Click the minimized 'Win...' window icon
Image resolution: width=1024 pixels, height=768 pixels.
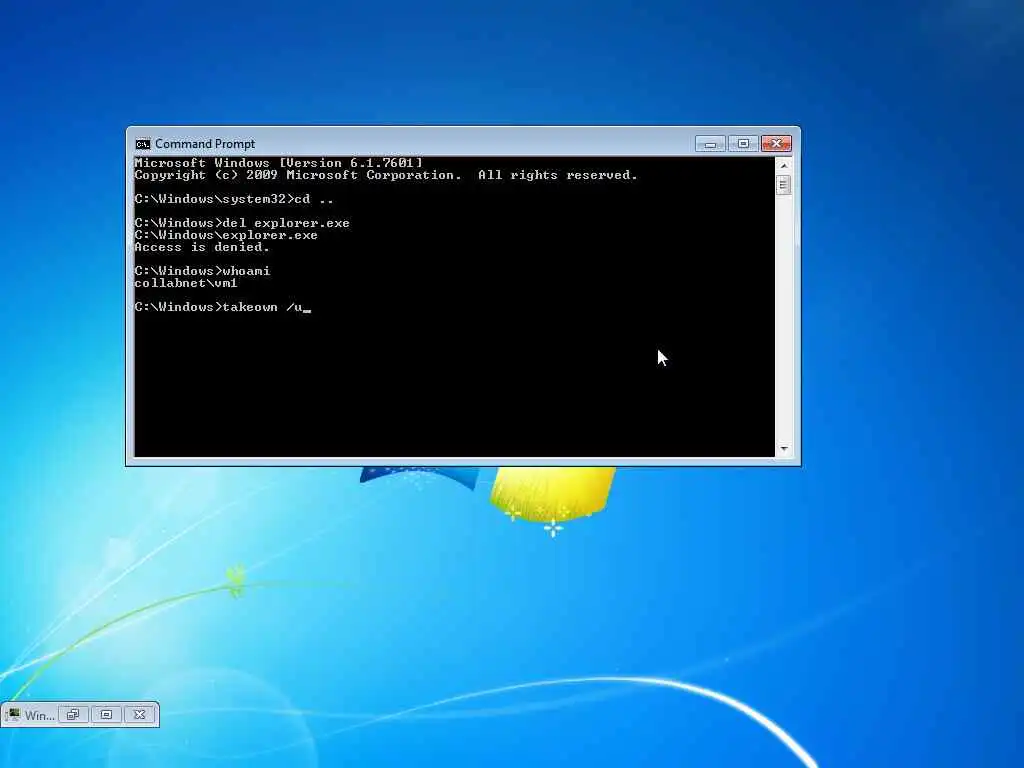click(14, 714)
